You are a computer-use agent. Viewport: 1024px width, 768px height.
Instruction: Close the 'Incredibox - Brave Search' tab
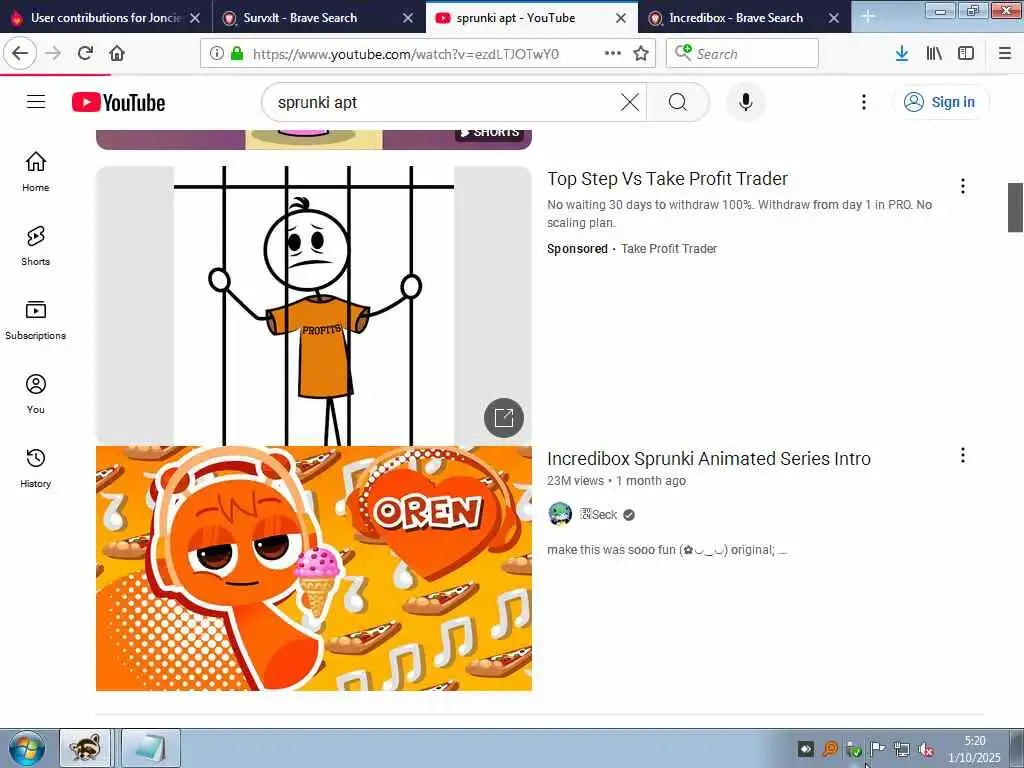click(x=834, y=18)
